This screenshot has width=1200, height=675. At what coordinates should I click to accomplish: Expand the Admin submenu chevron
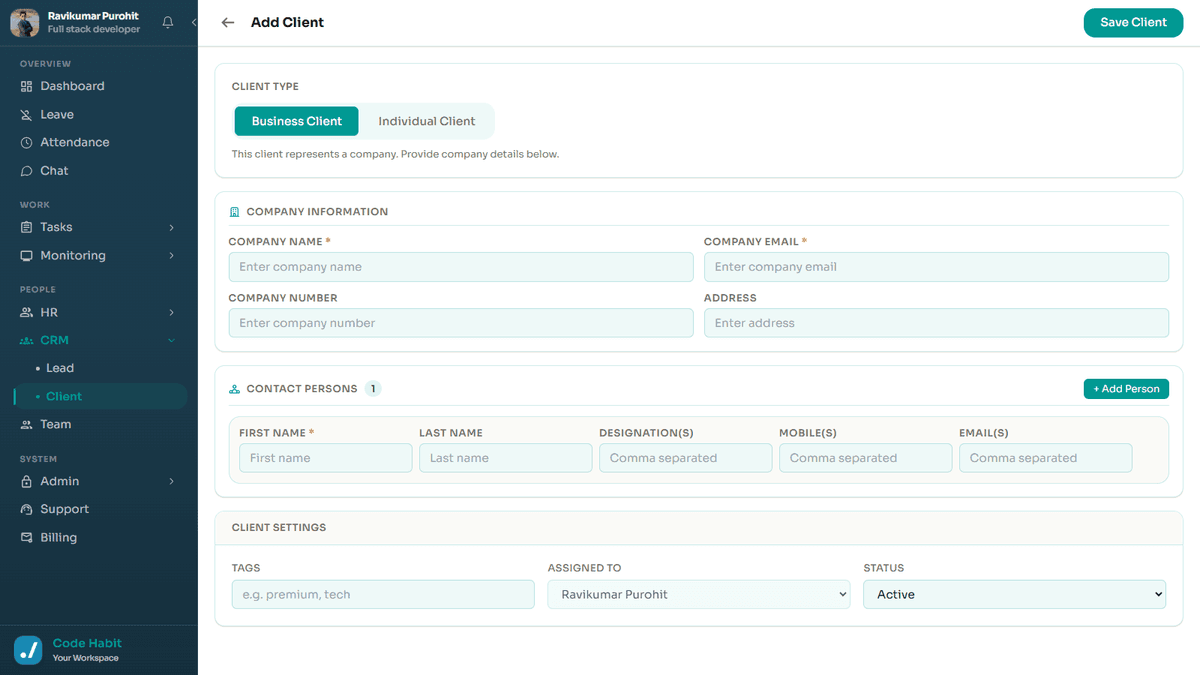[172, 481]
